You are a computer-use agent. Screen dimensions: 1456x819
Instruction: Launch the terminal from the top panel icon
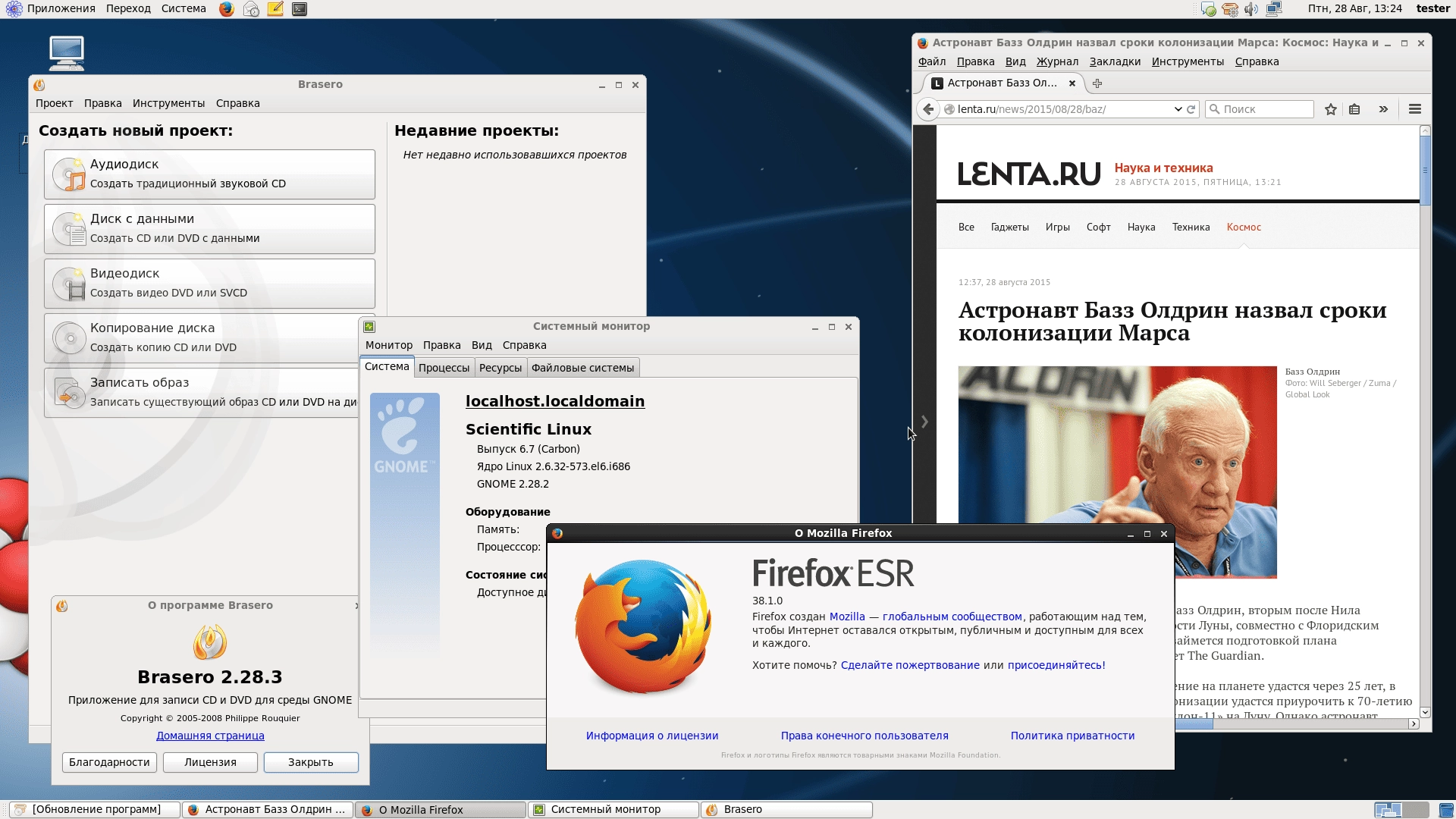pyautogui.click(x=300, y=9)
